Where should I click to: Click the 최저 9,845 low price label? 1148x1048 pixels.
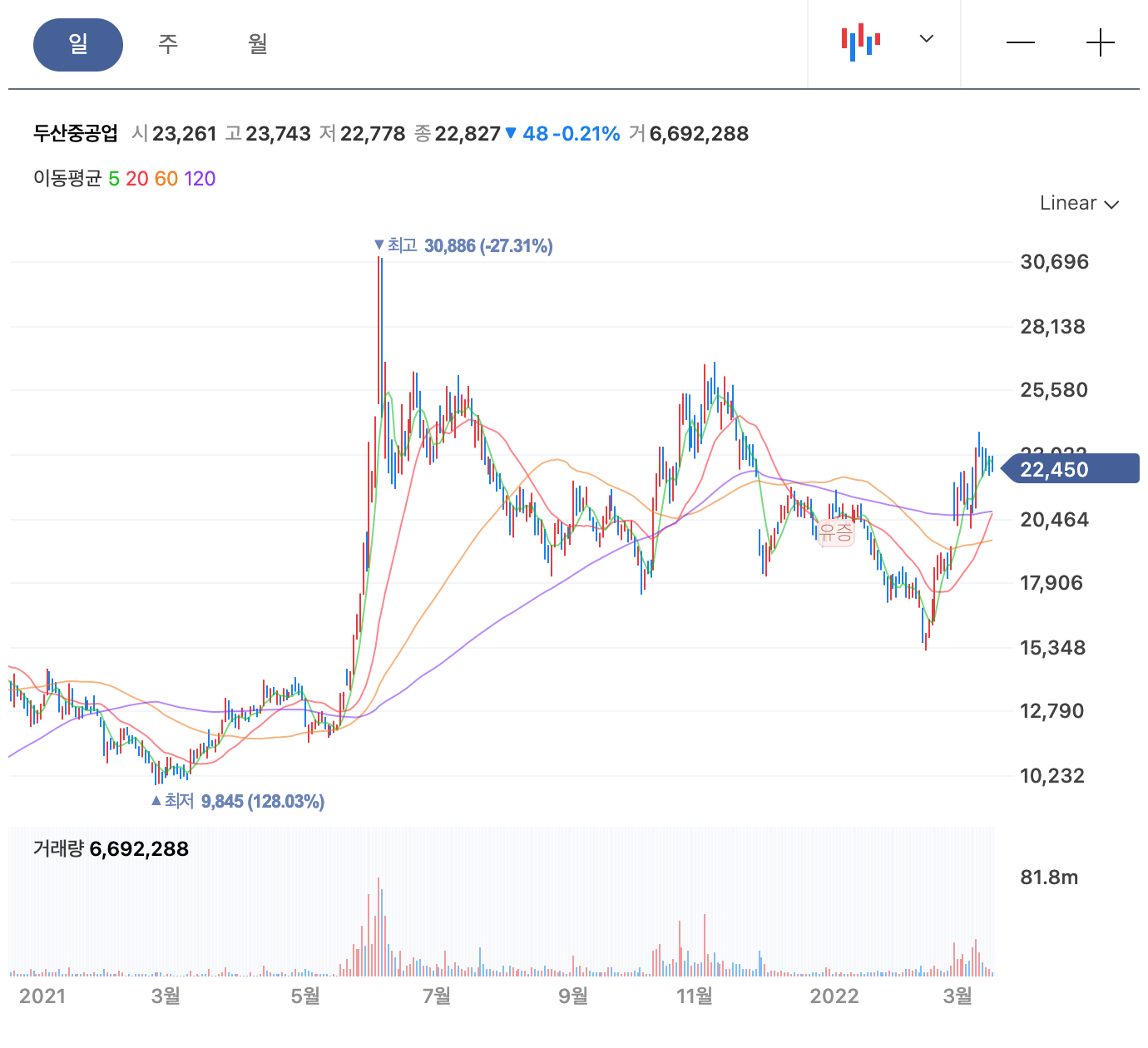click(x=238, y=802)
